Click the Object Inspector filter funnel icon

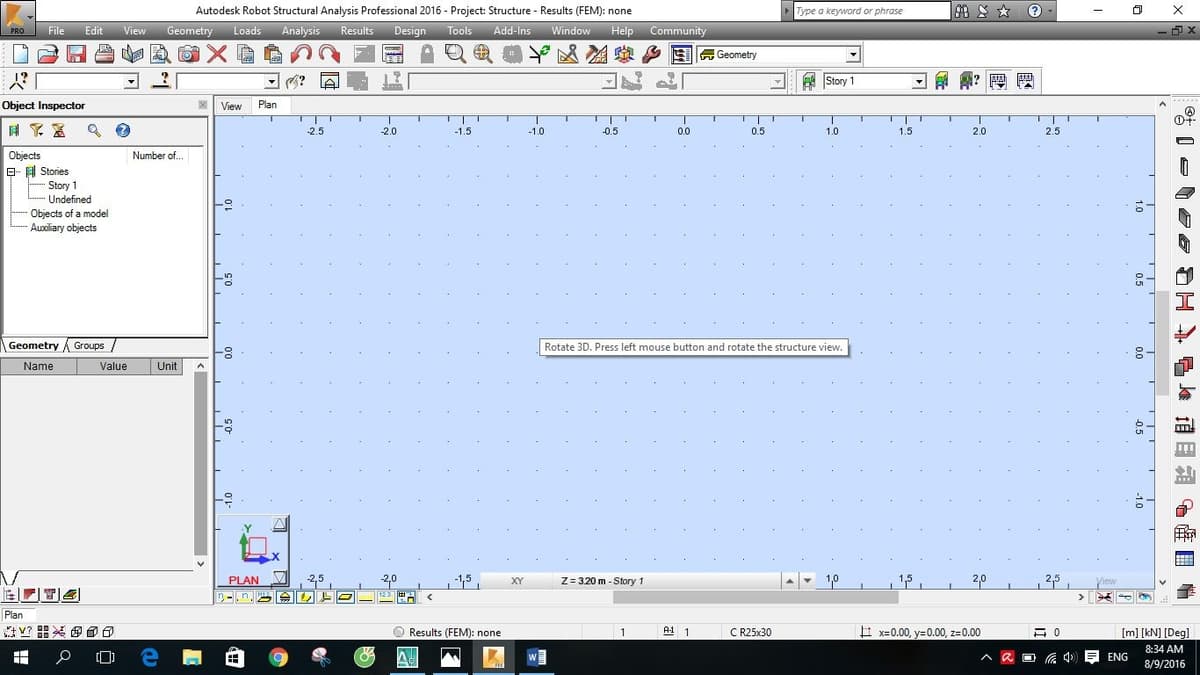point(36,130)
